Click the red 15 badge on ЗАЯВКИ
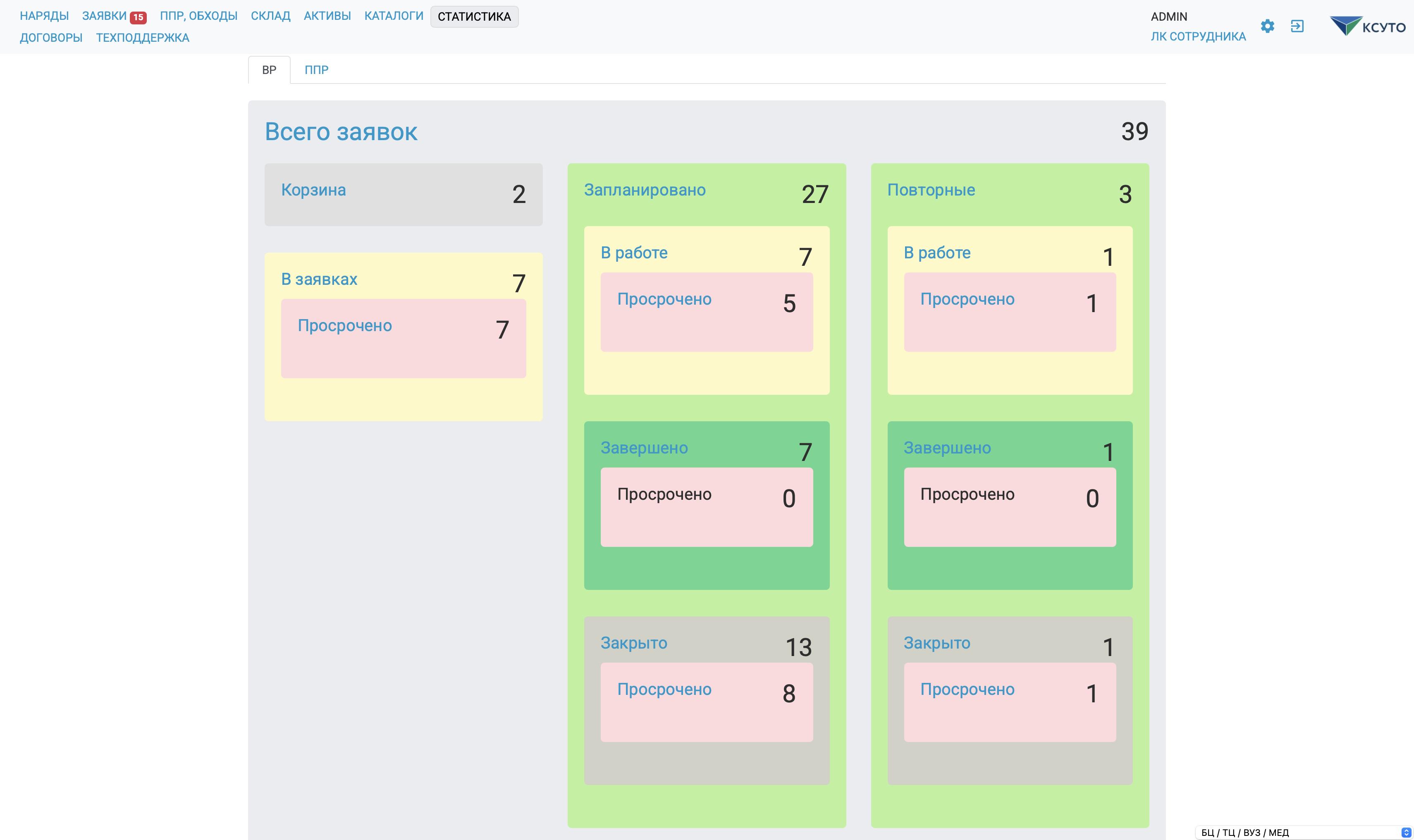This screenshot has width=1414, height=840. click(x=138, y=17)
